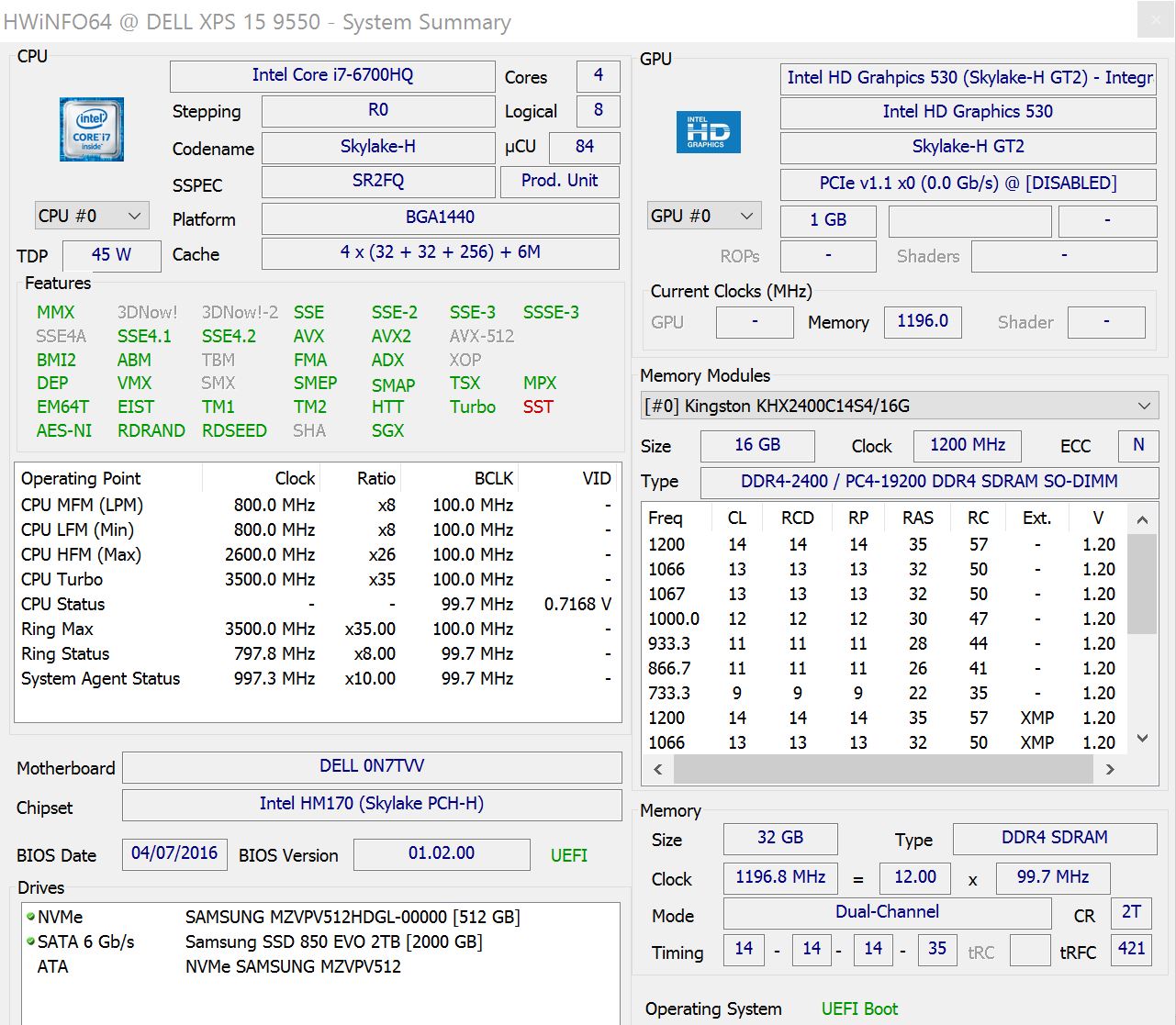Click the green UEFI label beside BIOS Version

tap(569, 855)
